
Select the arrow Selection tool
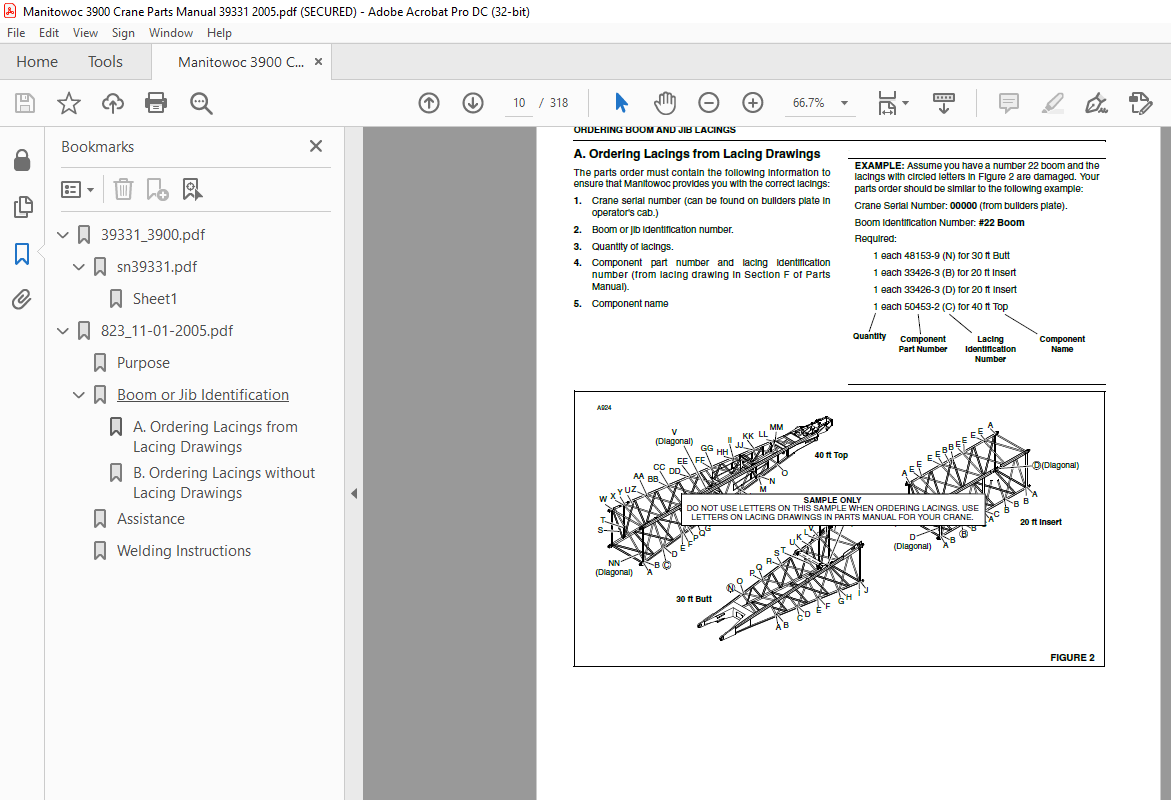[x=621, y=103]
